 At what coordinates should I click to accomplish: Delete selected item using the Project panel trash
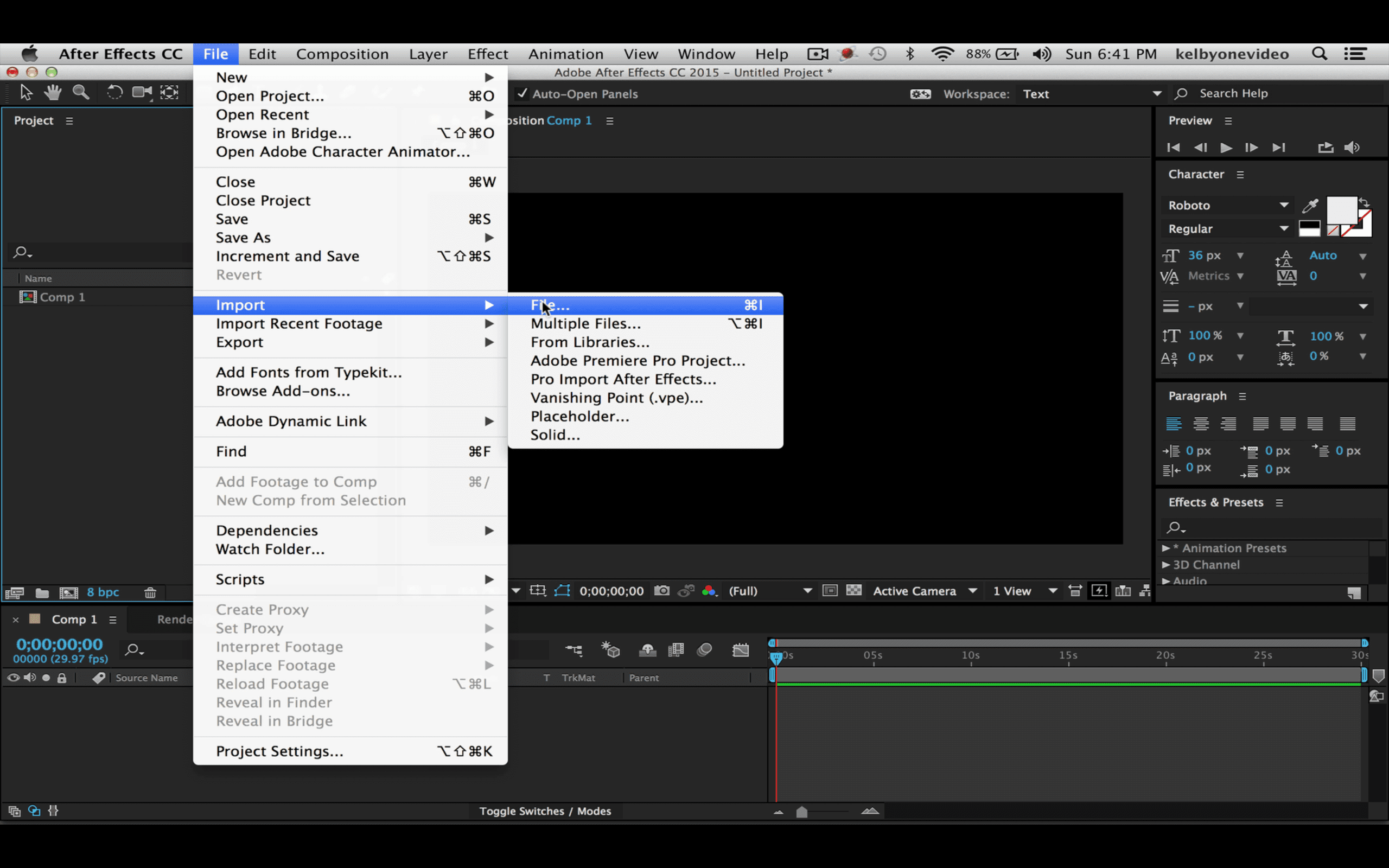[150, 592]
